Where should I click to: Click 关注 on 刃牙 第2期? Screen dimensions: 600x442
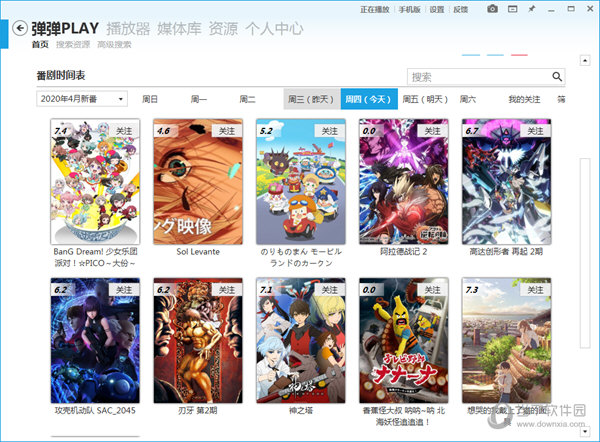click(227, 290)
